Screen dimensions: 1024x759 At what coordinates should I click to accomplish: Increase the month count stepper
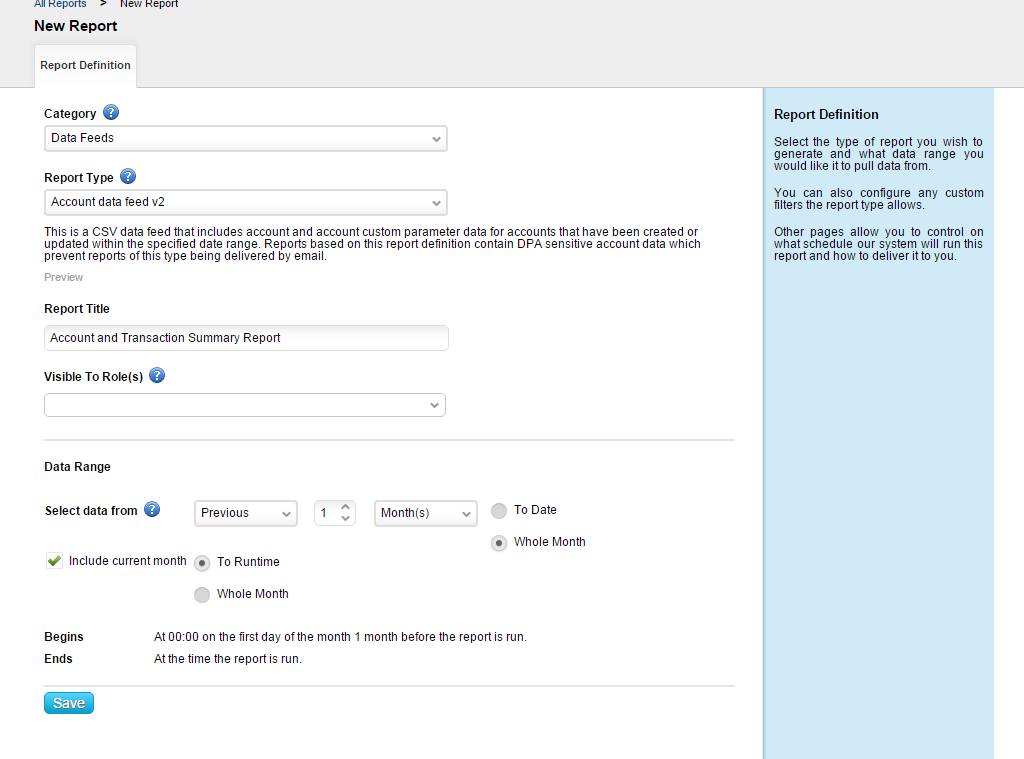pos(346,507)
